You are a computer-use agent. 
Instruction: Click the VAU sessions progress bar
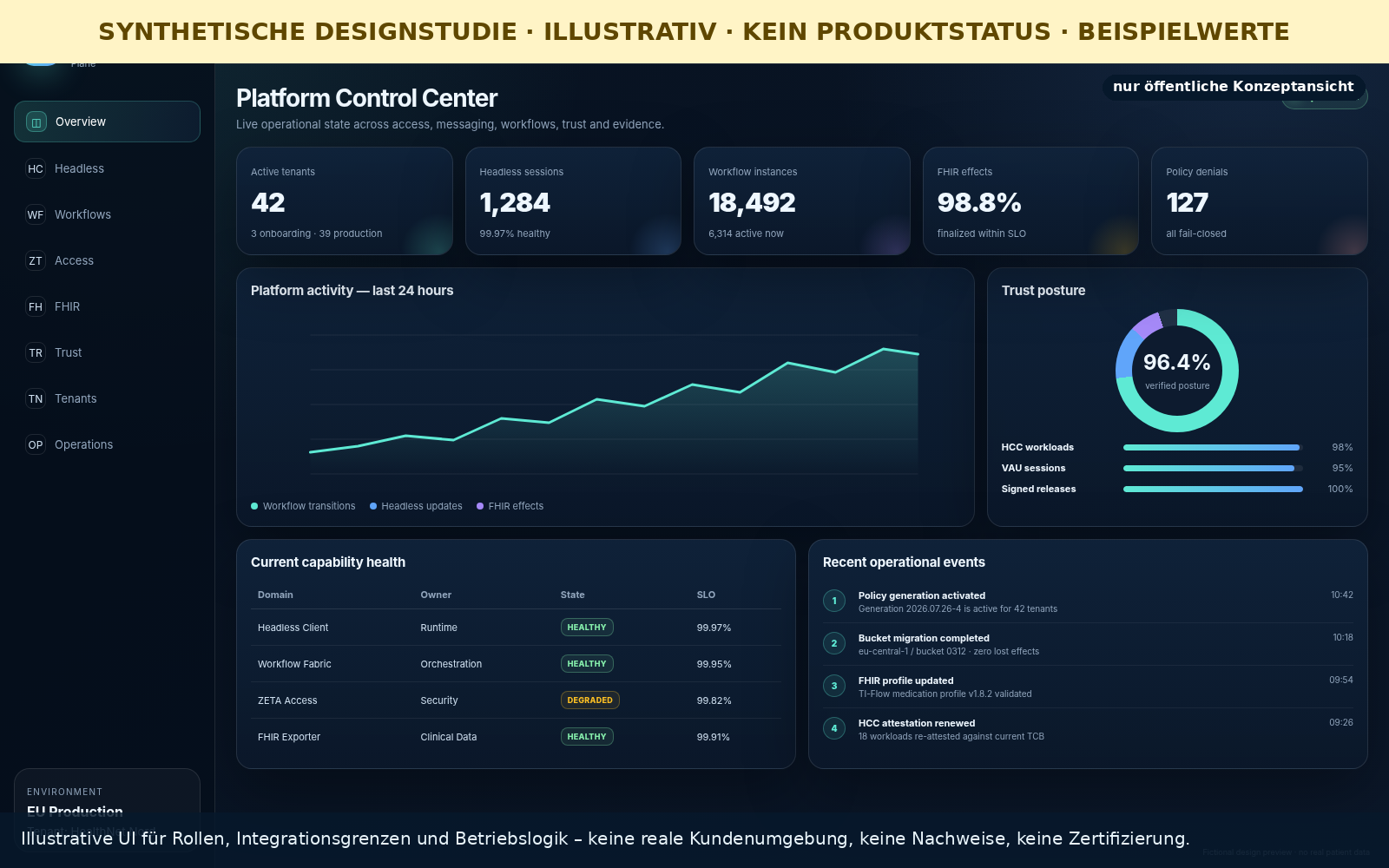[x=1213, y=468]
